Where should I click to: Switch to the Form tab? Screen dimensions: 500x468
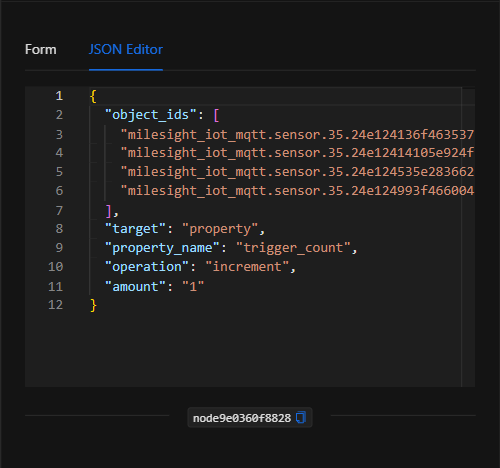tap(41, 49)
